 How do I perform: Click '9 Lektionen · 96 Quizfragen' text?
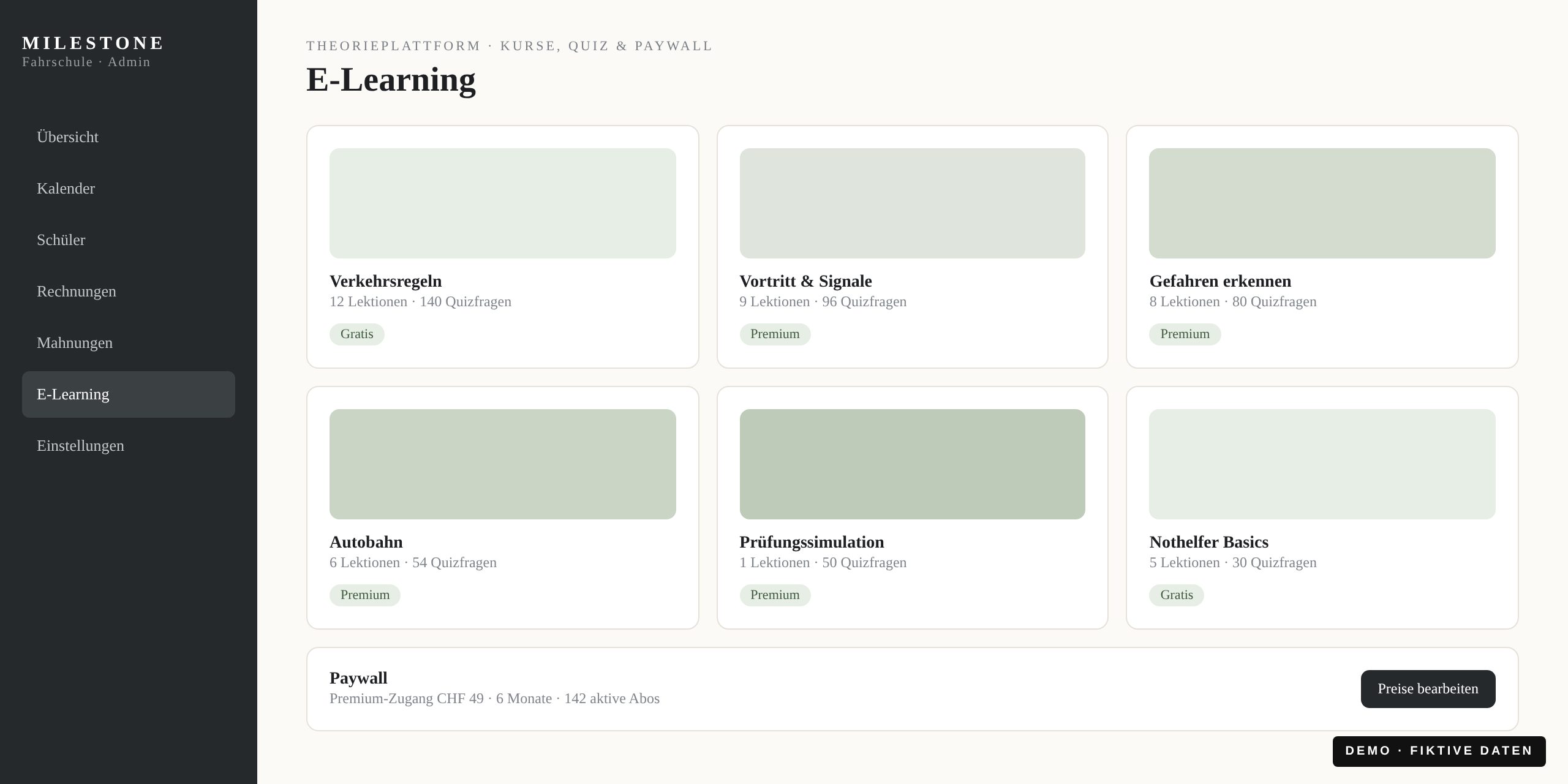(823, 302)
